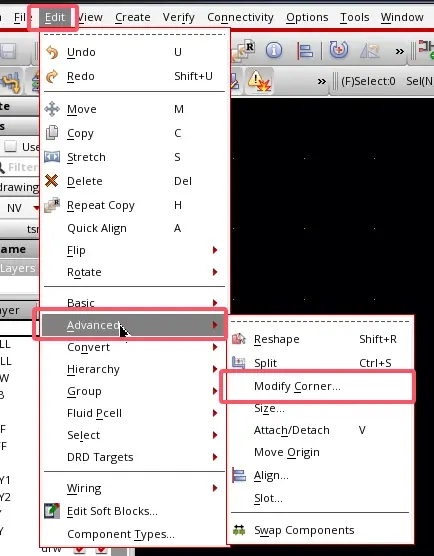Image resolution: width=434 pixels, height=556 pixels.
Task: Click the blue info icon in toolbar
Action: 274,50
